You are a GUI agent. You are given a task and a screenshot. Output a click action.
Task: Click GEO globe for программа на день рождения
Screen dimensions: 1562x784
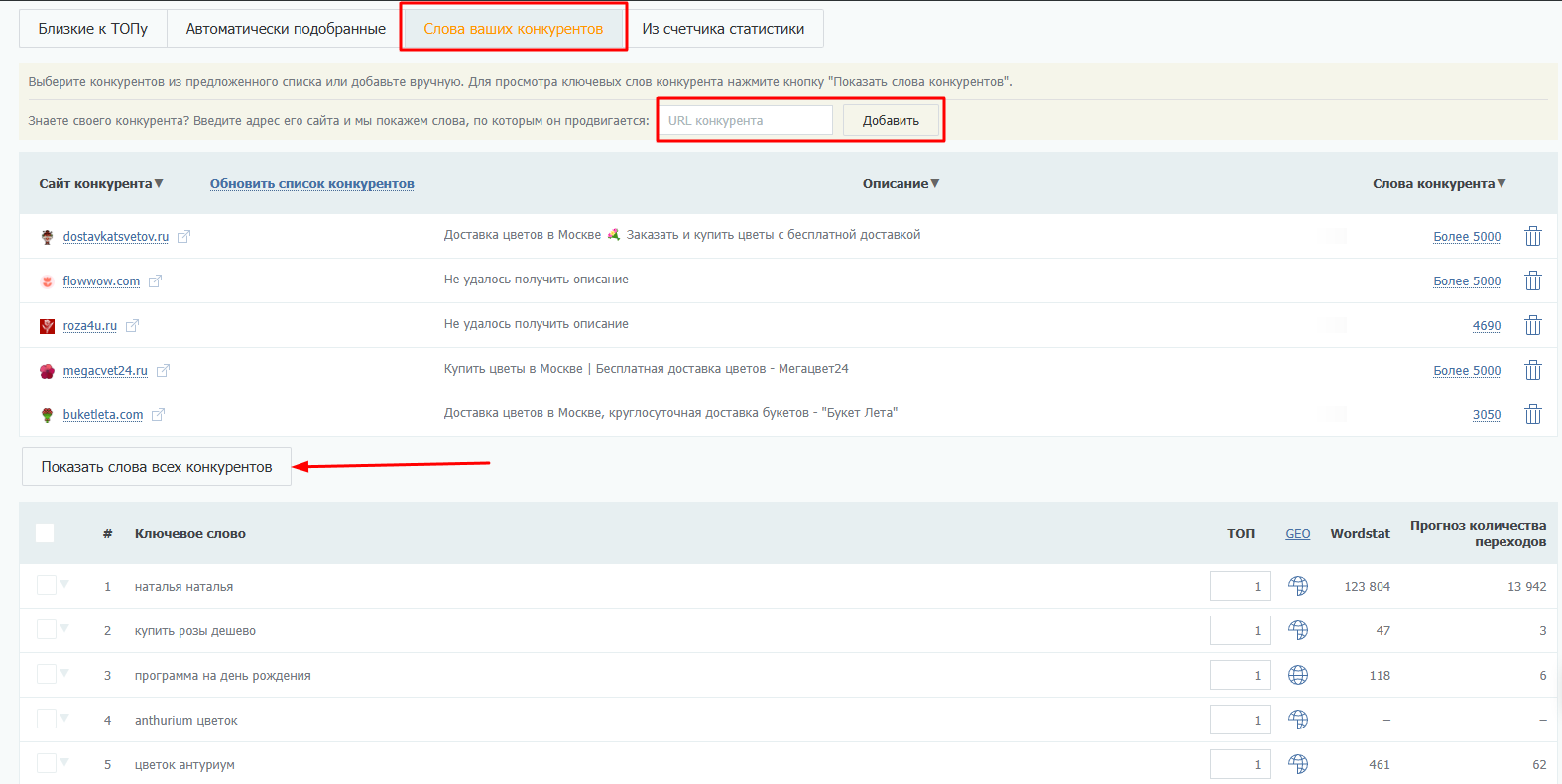point(1297,675)
